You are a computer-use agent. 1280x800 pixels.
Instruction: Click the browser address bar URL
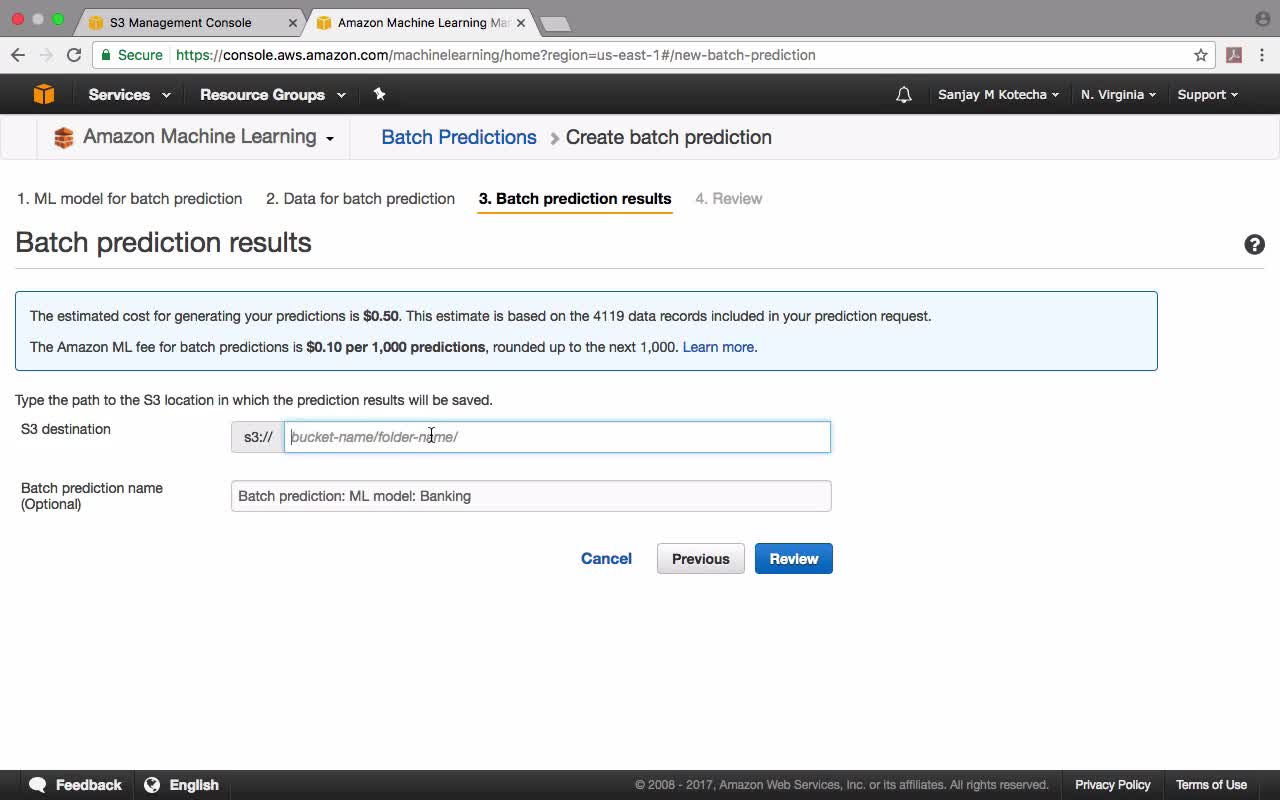496,55
